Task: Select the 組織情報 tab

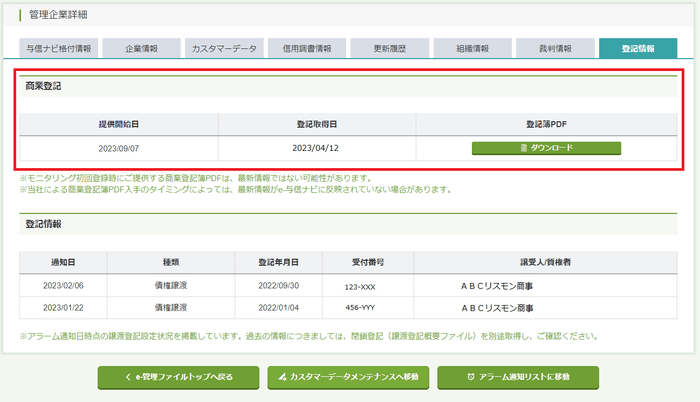Action: [x=473, y=47]
